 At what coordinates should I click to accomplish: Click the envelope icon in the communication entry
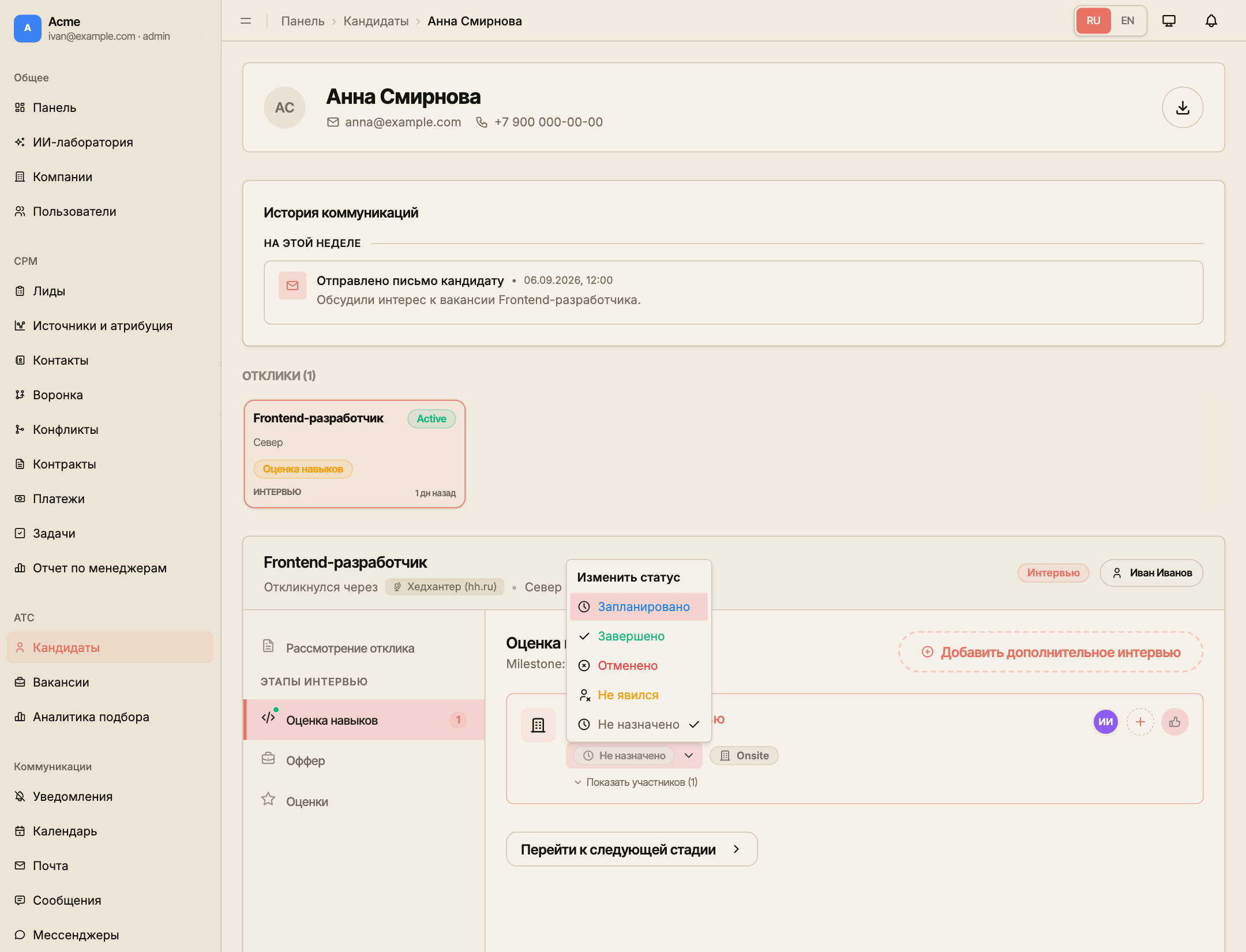292,286
